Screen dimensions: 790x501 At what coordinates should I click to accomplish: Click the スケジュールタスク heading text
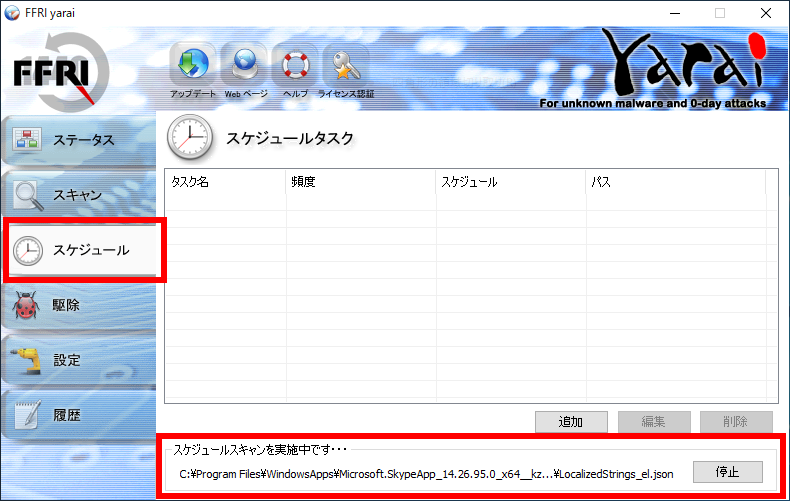pyautogui.click(x=290, y=138)
